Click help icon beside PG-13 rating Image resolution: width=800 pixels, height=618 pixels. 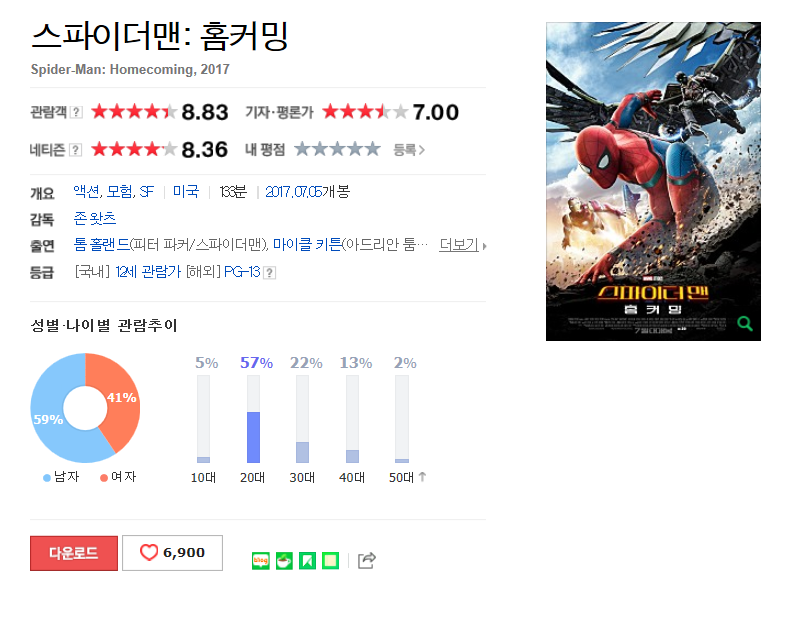tap(270, 273)
